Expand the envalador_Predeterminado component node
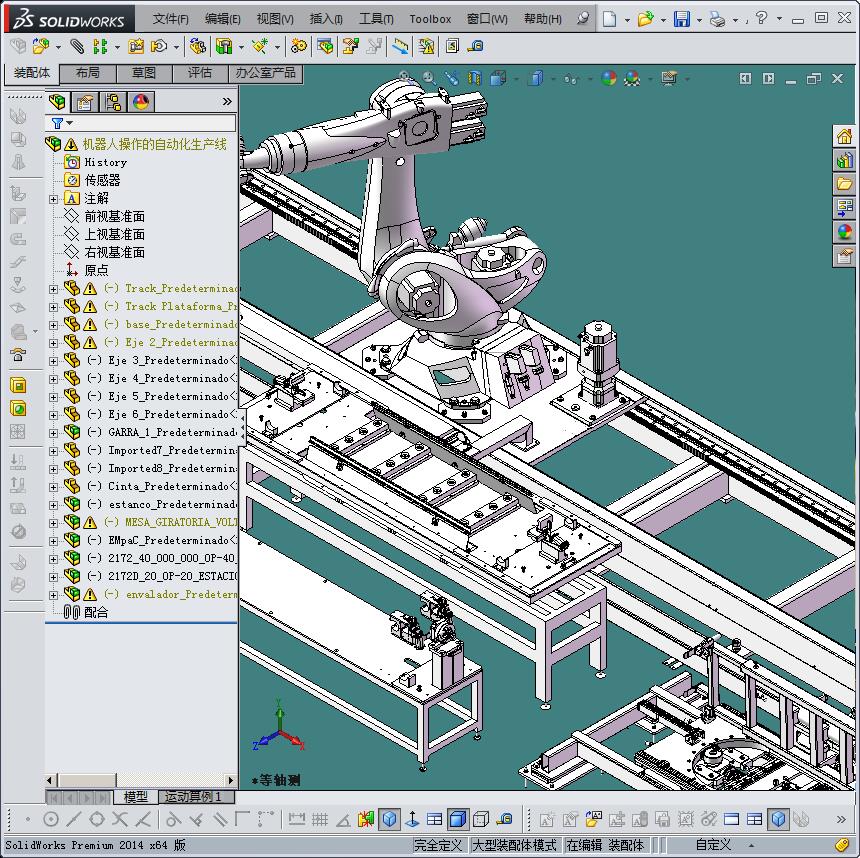Viewport: 860px width, 858px height. tap(53, 595)
